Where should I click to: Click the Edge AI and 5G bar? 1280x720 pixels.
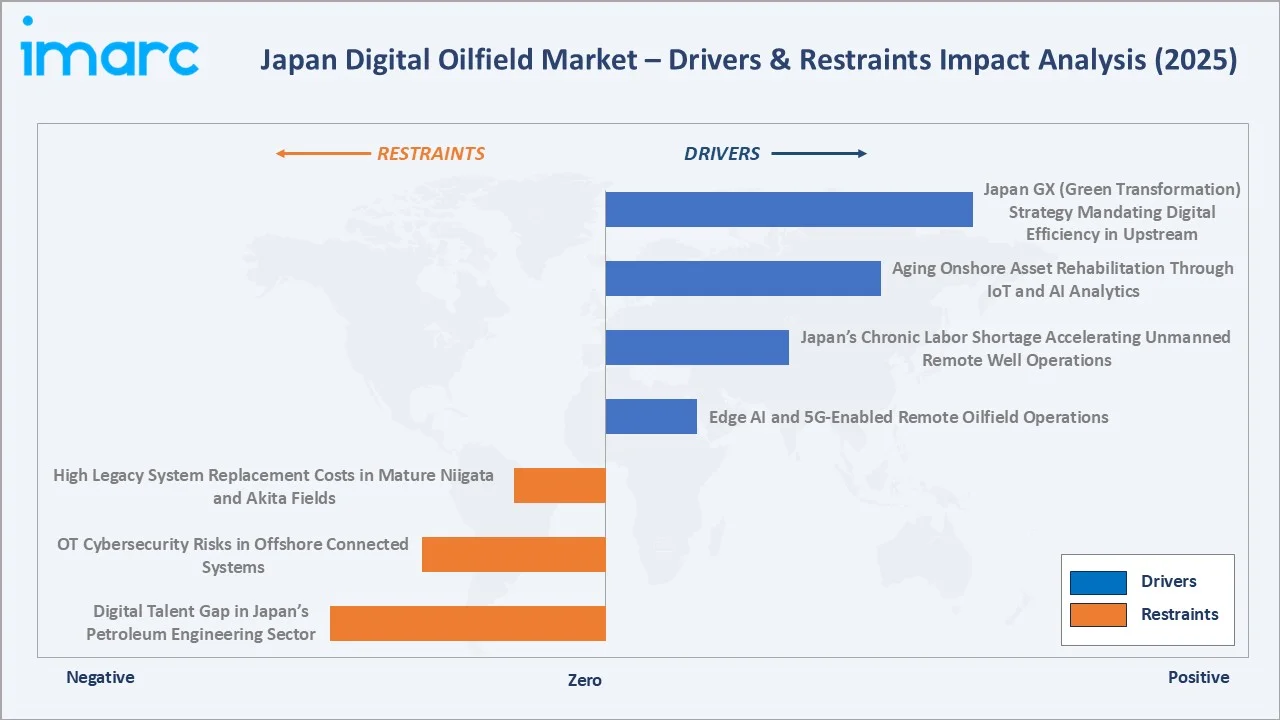point(651,416)
